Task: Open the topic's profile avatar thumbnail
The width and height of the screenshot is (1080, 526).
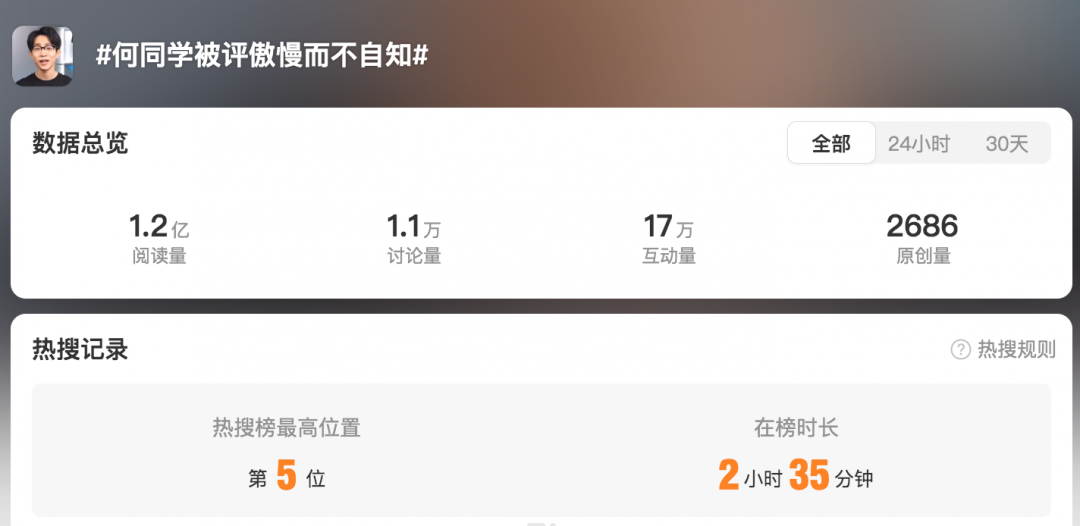Action: 43,56
